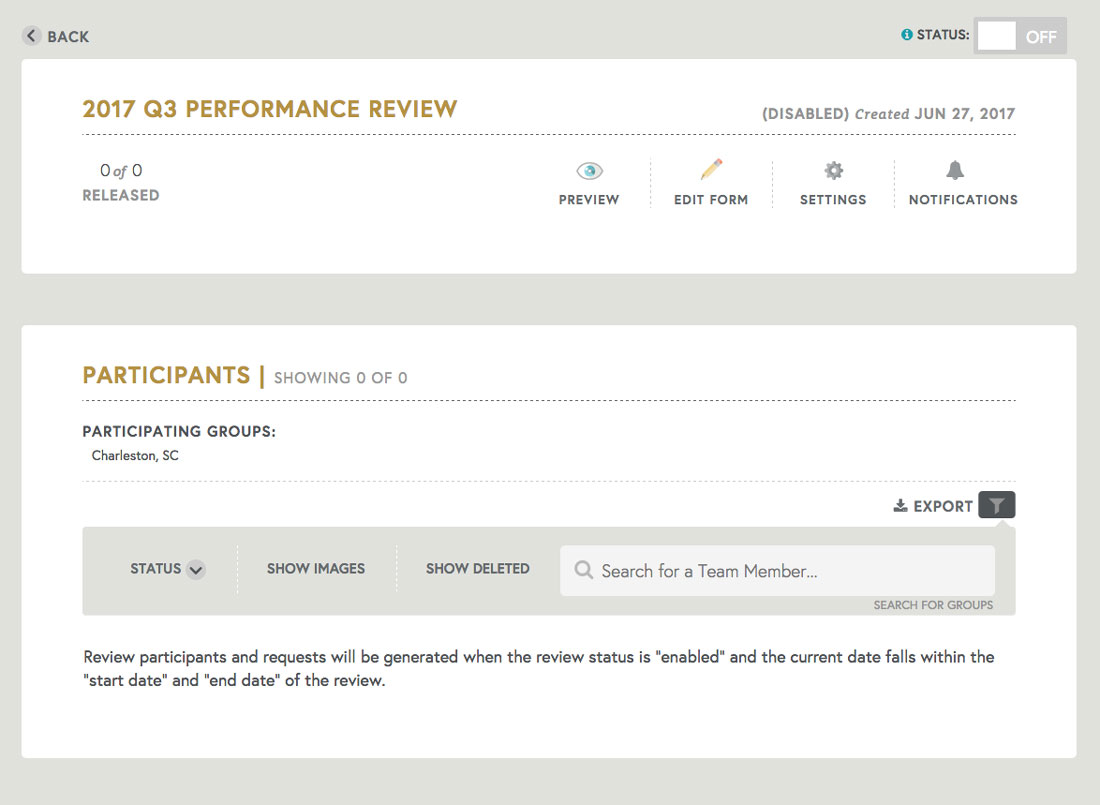Toggle Show Images for participants

(x=316, y=568)
